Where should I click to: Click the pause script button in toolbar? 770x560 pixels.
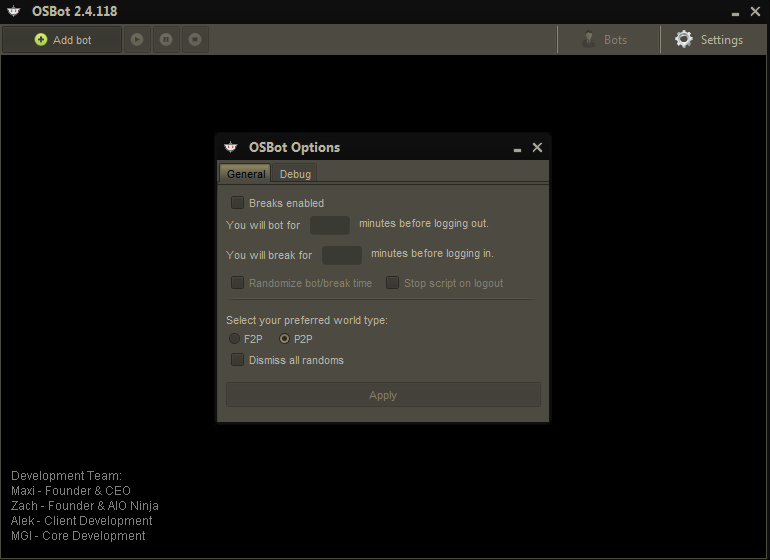pyautogui.click(x=166, y=40)
